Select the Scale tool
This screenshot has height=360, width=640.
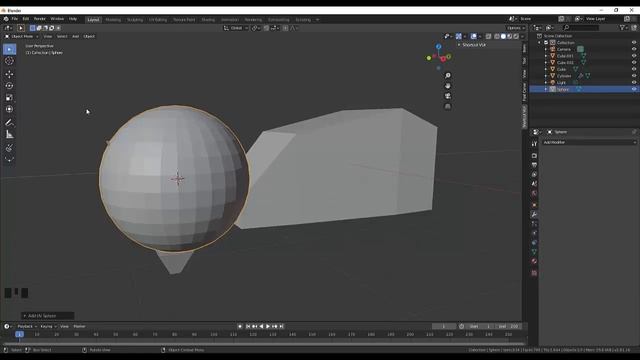tap(9, 98)
